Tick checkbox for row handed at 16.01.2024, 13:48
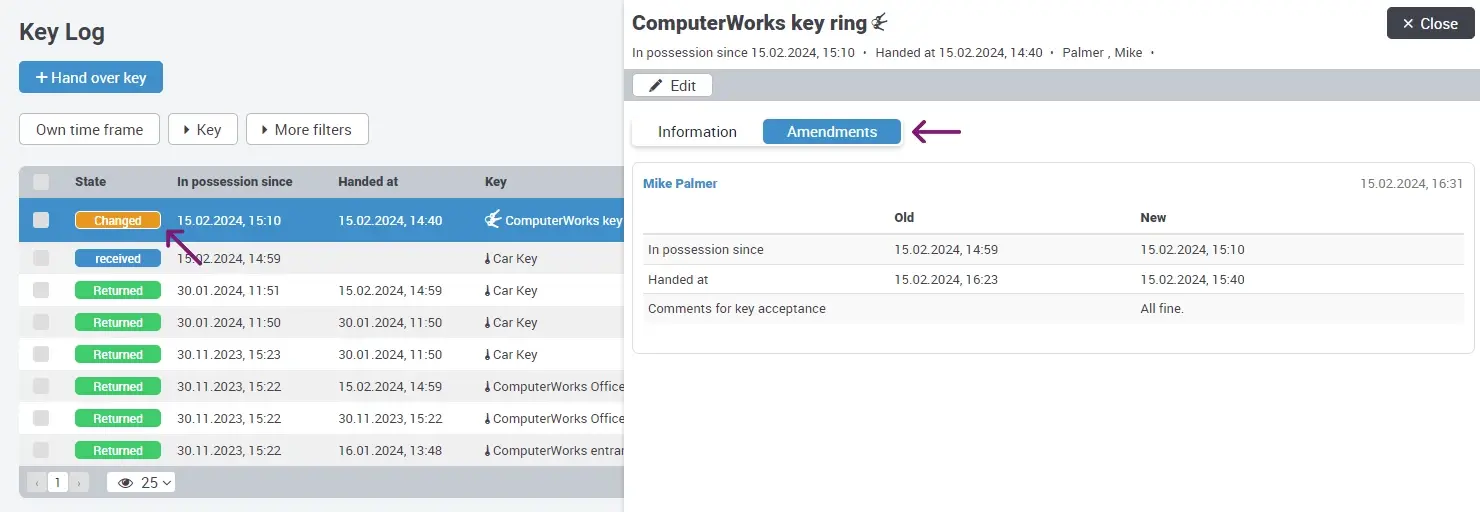Image resolution: width=1480 pixels, height=512 pixels. click(41, 450)
